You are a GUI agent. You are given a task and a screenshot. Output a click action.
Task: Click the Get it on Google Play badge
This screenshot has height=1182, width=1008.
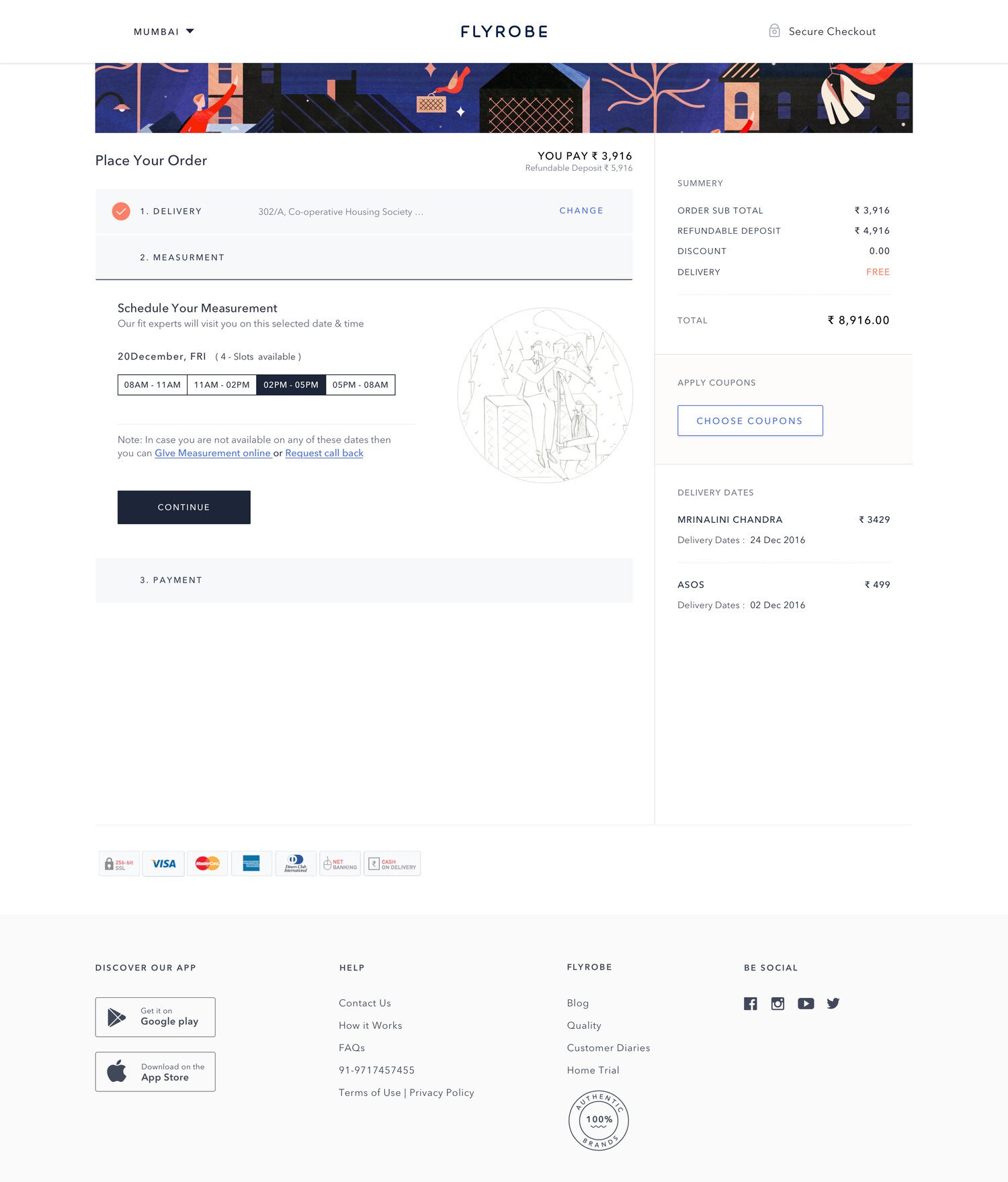(x=155, y=1017)
